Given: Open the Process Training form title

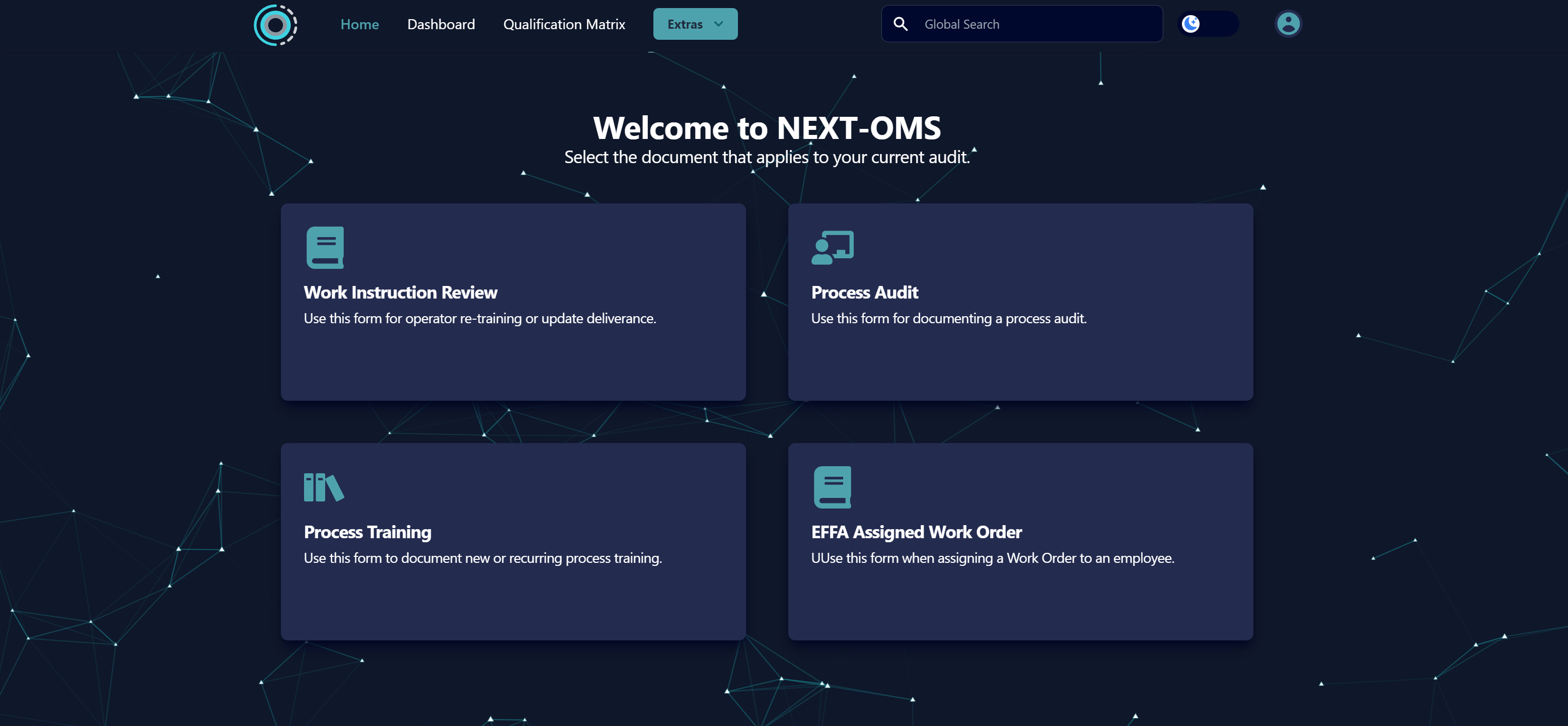Looking at the screenshot, I should (x=367, y=532).
